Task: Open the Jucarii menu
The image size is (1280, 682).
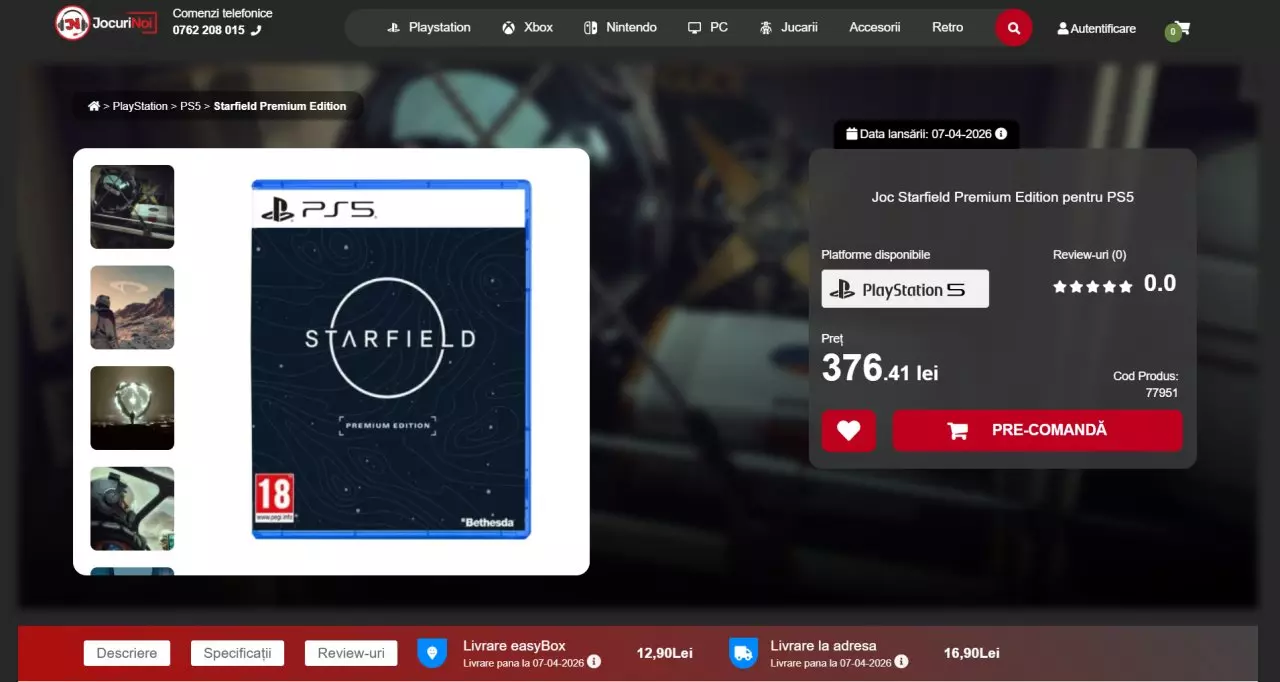Action: point(788,28)
